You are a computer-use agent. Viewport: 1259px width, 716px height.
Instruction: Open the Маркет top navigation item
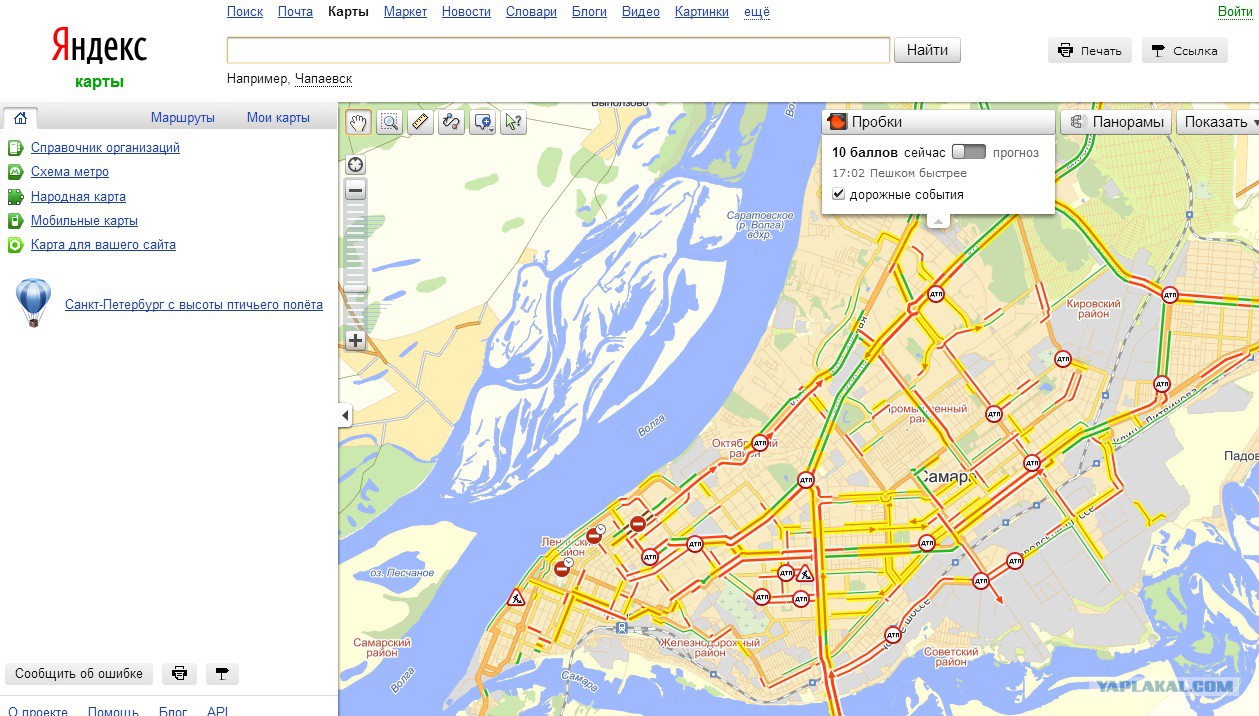pyautogui.click(x=405, y=12)
